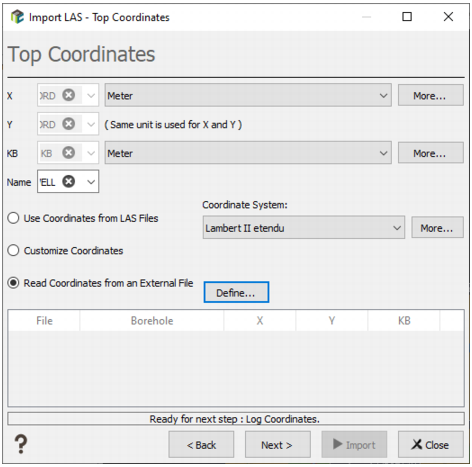
Task: Open the Lambert II etendu coordinate system dropdown
Action: point(304,228)
